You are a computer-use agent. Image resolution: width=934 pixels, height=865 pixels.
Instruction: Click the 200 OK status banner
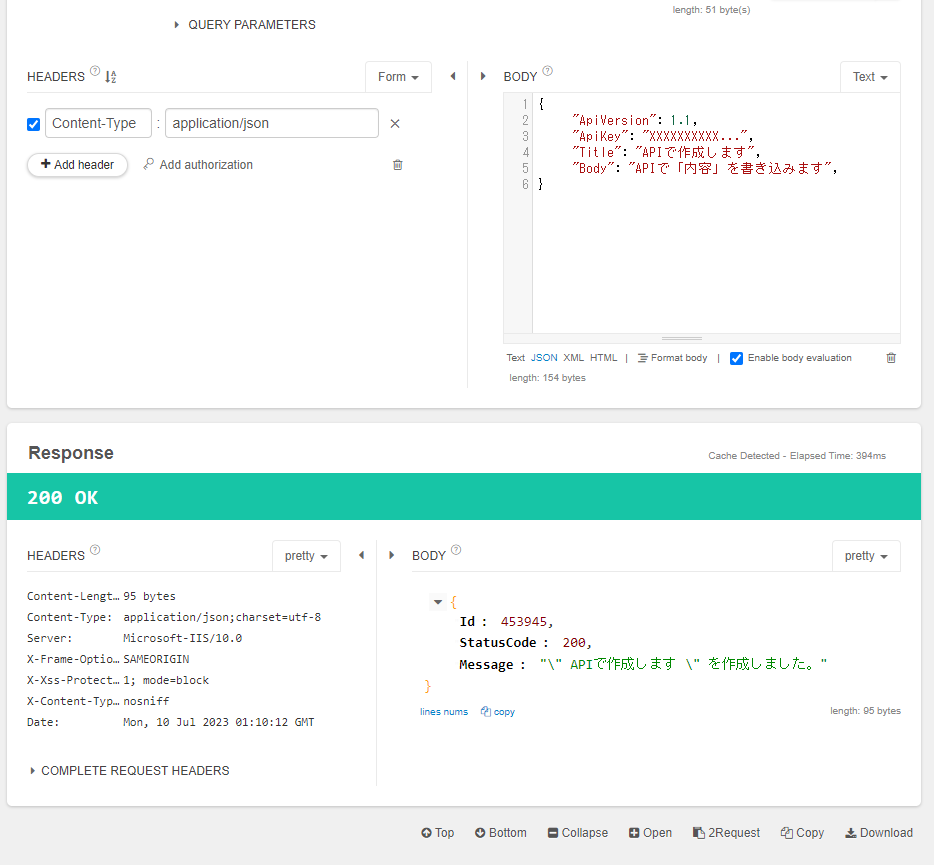[x=464, y=497]
